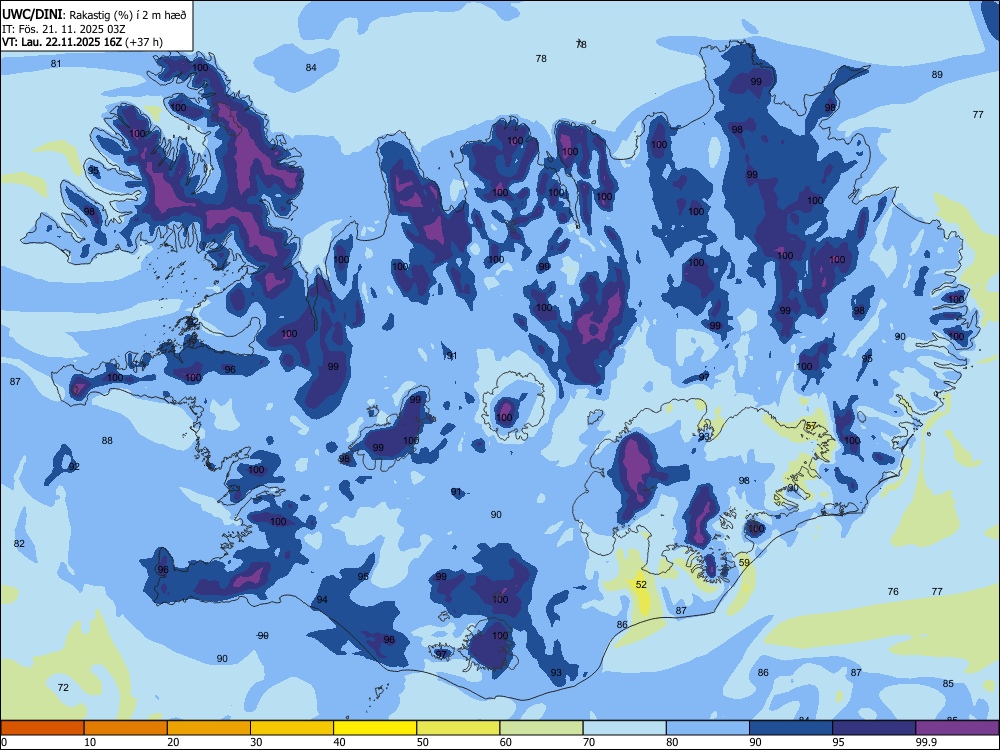Click the legend label '50'
The image size is (1000, 750).
[423, 742]
